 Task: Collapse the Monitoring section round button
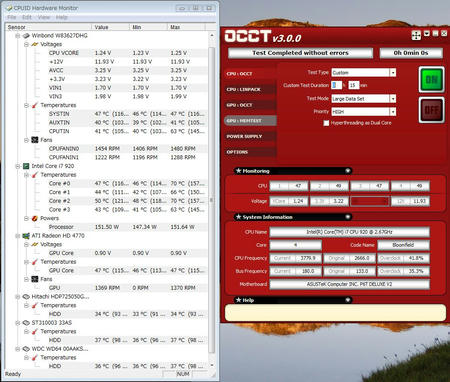tap(348, 171)
